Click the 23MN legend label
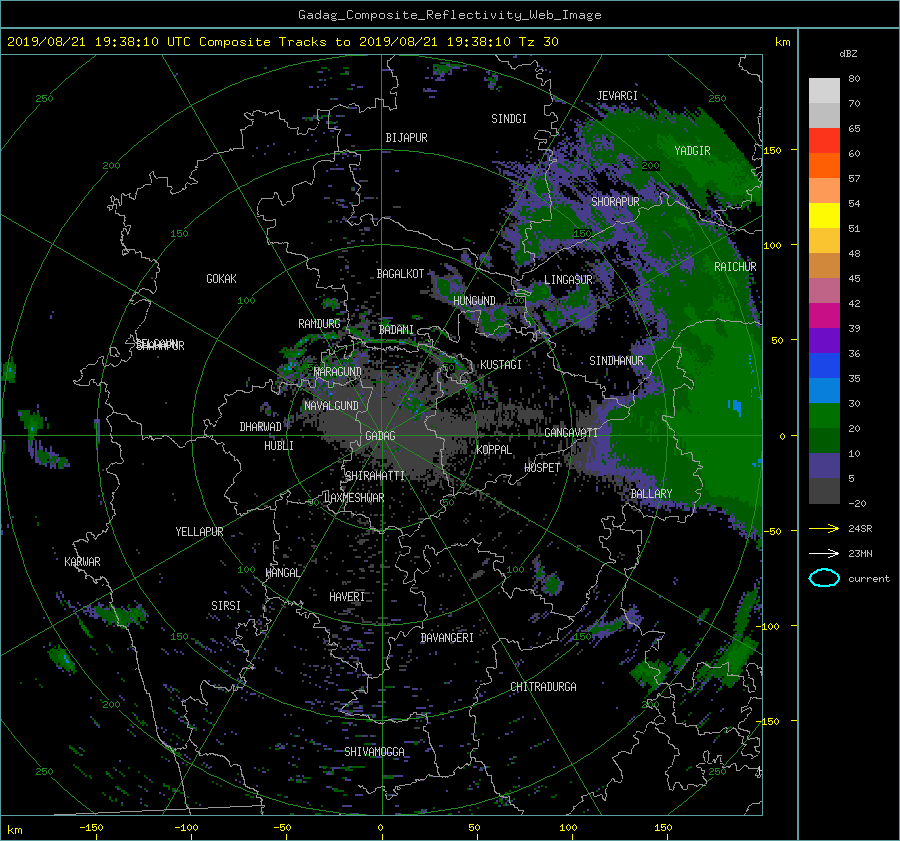This screenshot has height=841, width=900. click(860, 554)
